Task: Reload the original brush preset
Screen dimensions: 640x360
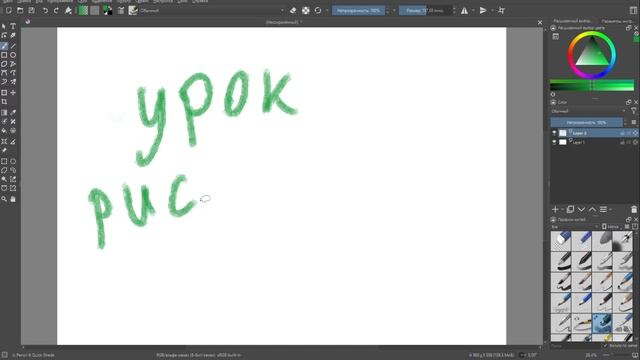Action: coord(318,11)
